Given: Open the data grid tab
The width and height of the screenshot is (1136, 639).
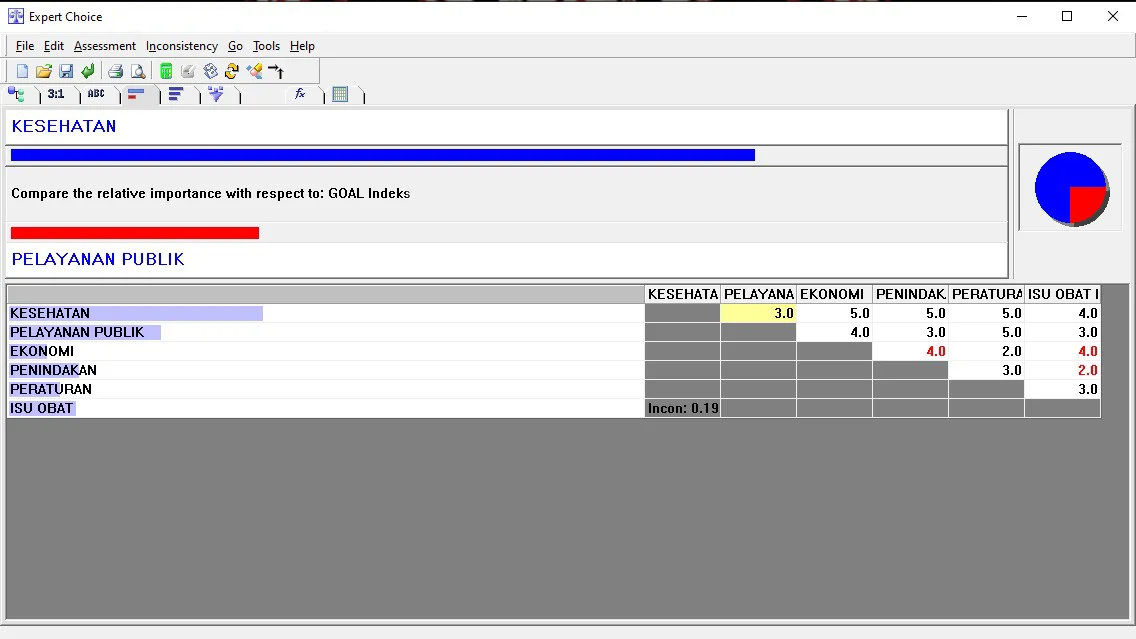Looking at the screenshot, I should coord(340,94).
